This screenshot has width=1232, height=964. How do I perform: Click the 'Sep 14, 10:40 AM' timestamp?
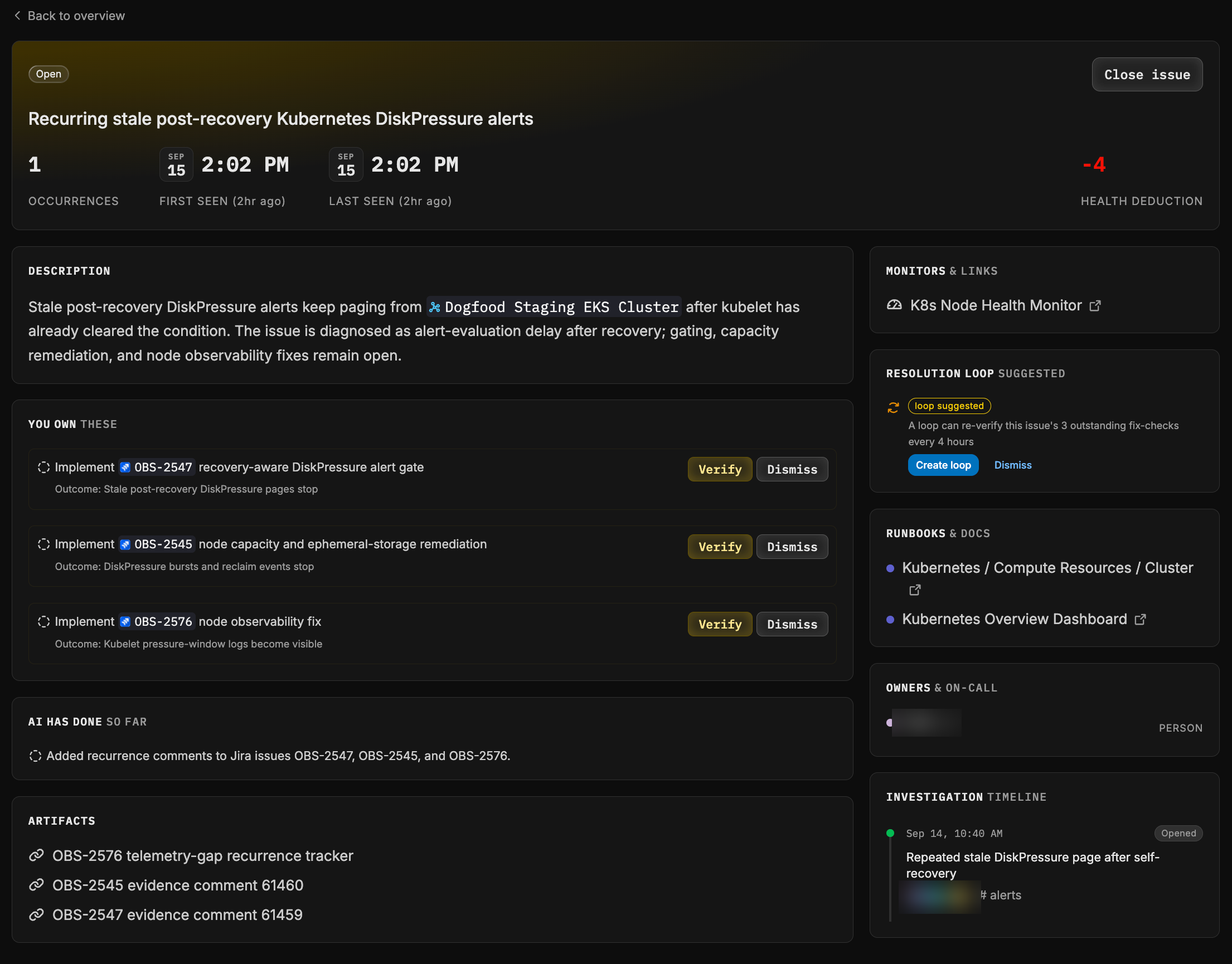tap(954, 834)
